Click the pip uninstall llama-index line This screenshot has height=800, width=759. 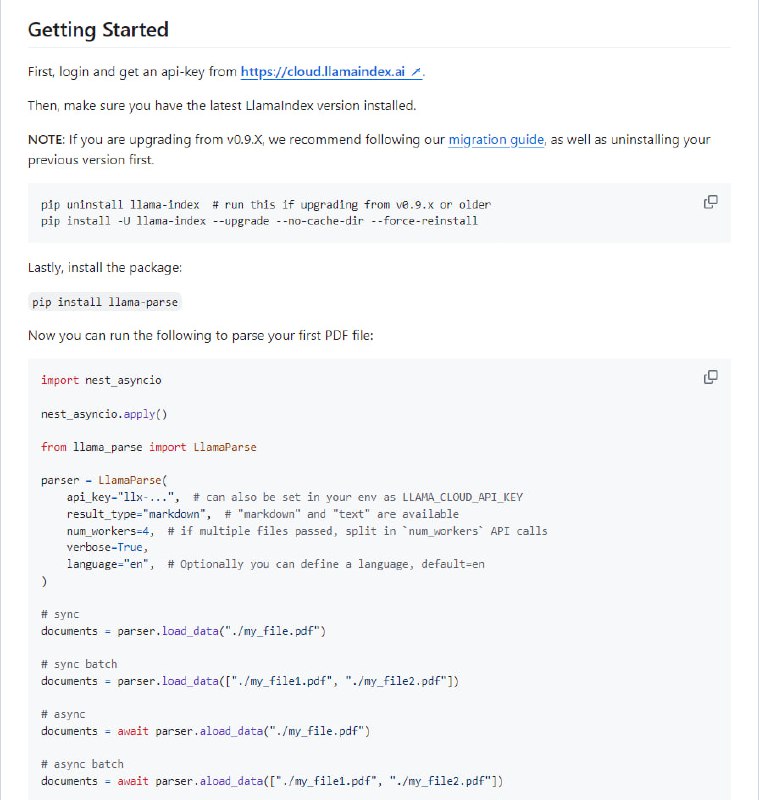pyautogui.click(x=120, y=204)
